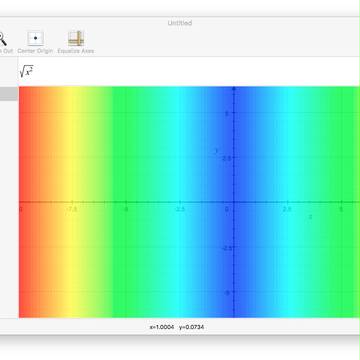Click the Untitled window title
Image resolution: width=360 pixels, height=360 pixels.
(x=180, y=23)
